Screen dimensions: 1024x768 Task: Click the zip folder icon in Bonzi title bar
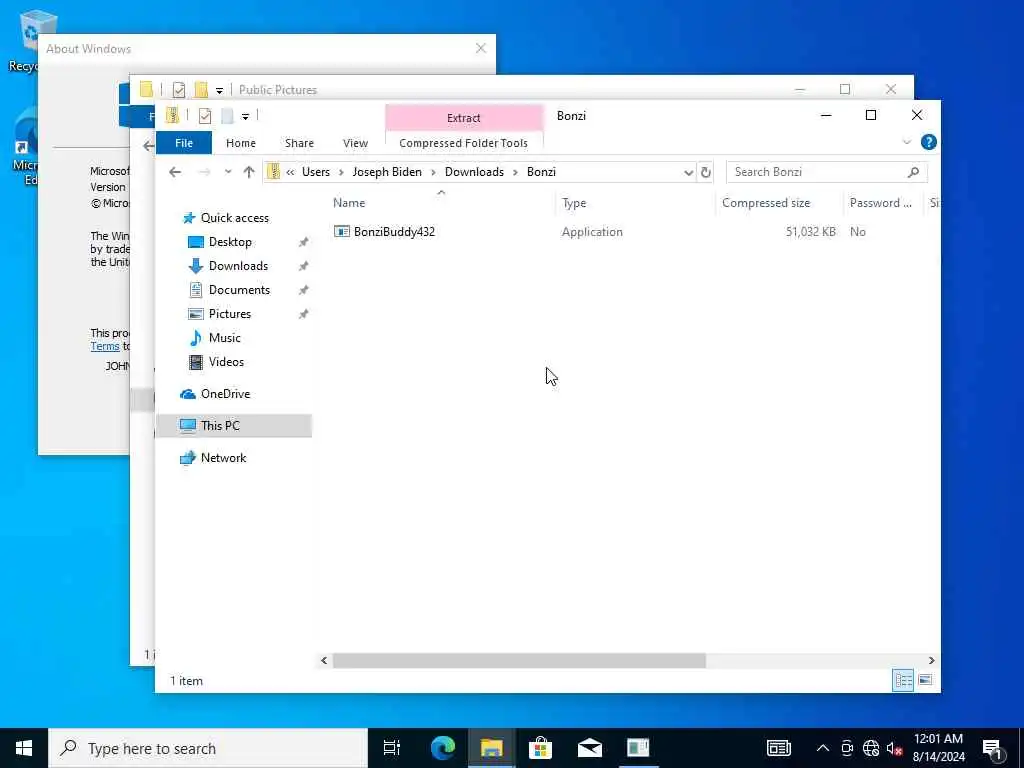[x=172, y=116]
